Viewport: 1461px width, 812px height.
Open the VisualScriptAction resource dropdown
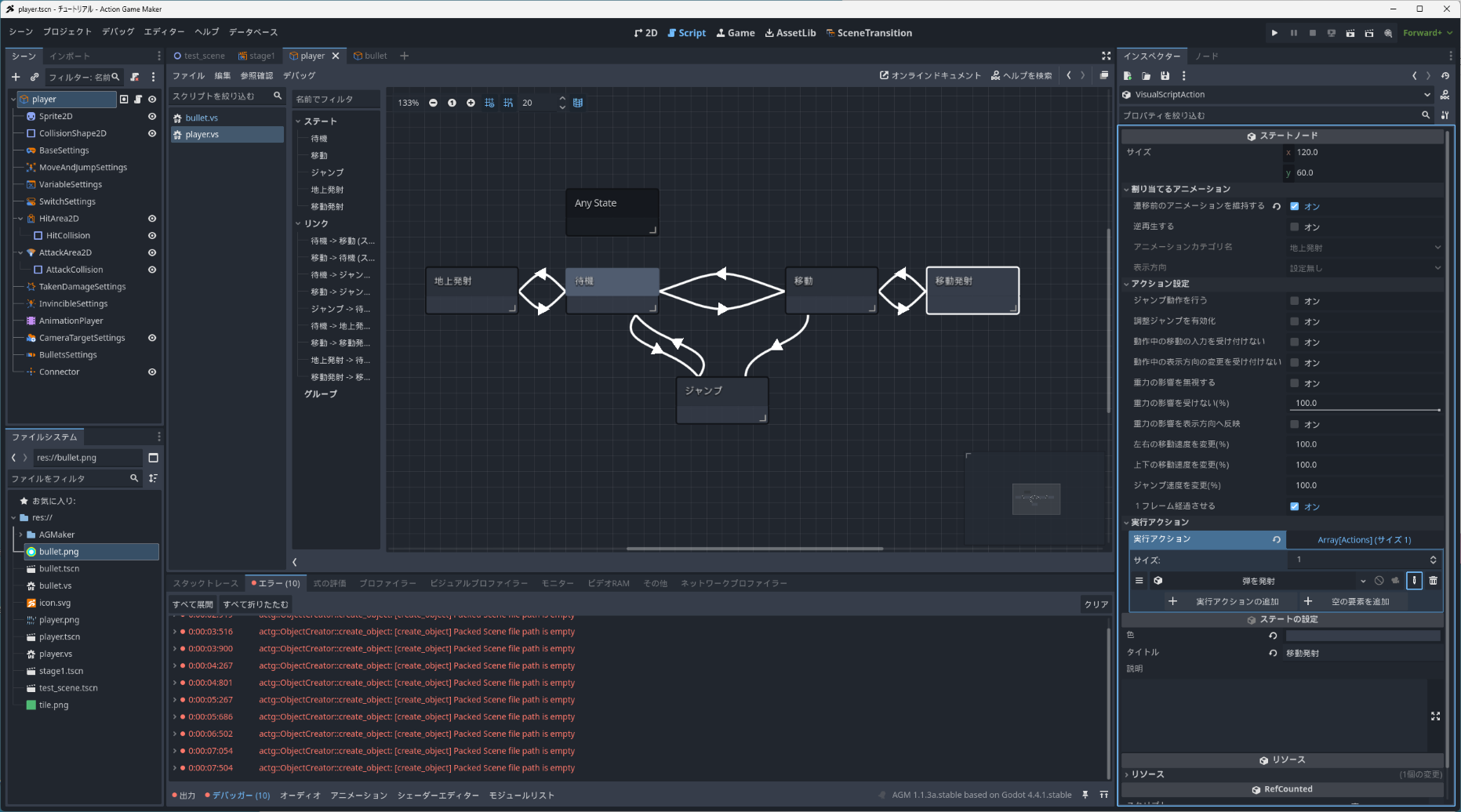pyautogui.click(x=1426, y=95)
